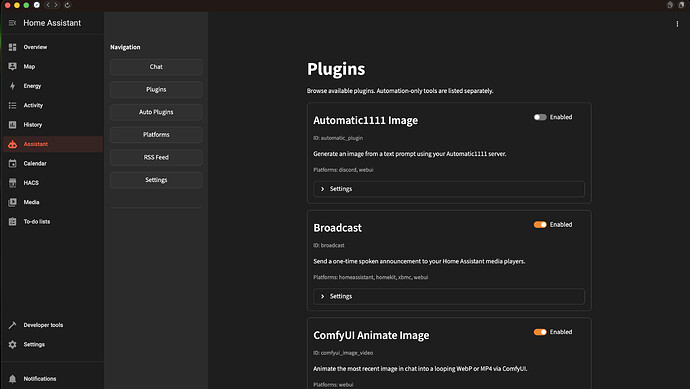Open the RSS Feed navigation button
Screen dimensions: 690x389
click(x=156, y=157)
